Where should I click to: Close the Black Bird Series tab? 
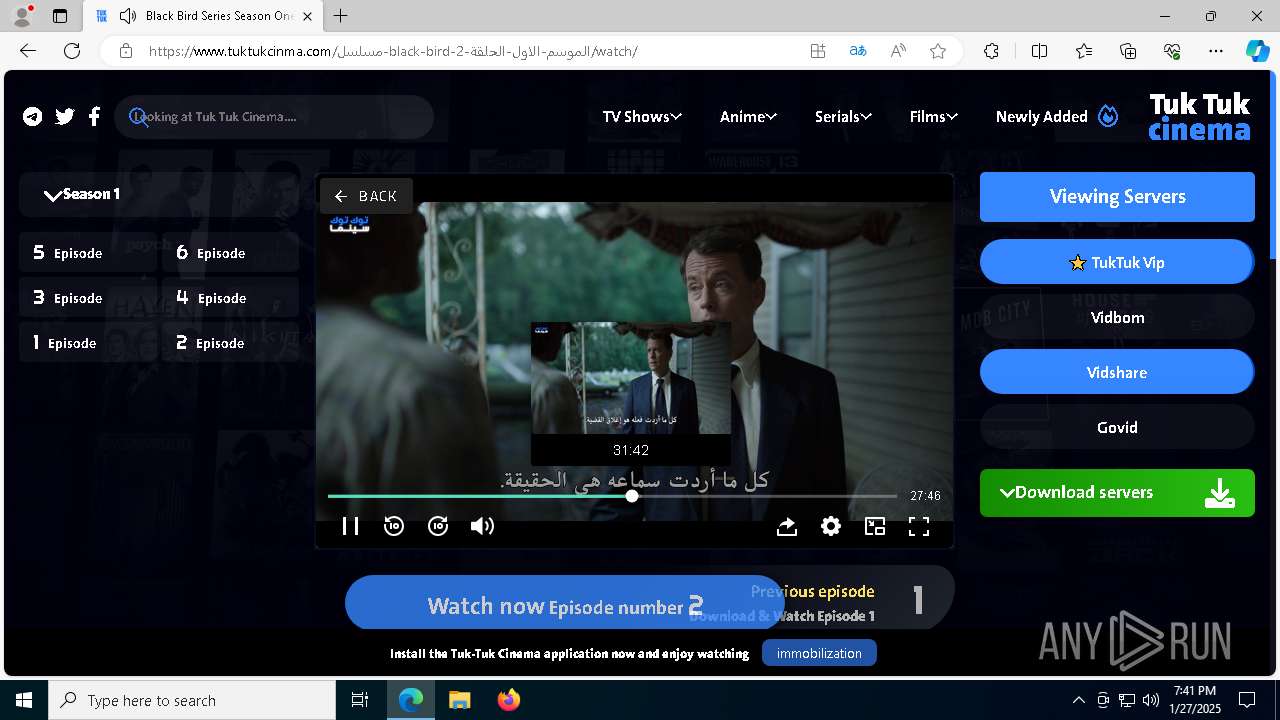tap(308, 16)
